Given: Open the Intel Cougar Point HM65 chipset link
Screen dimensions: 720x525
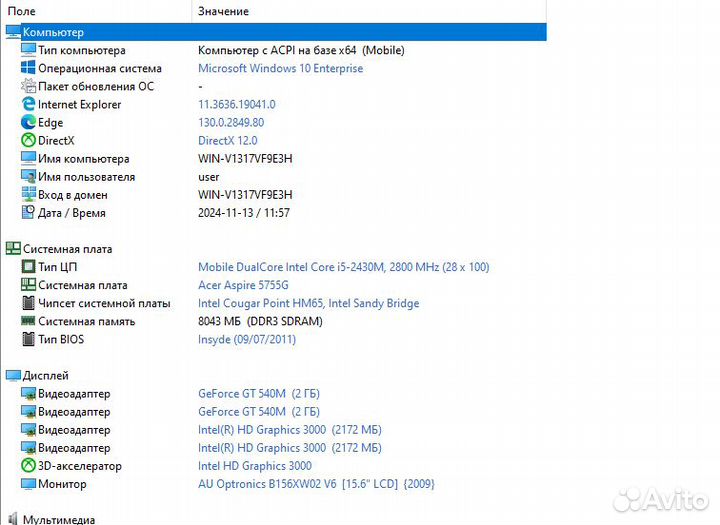Looking at the screenshot, I should click(x=308, y=303).
